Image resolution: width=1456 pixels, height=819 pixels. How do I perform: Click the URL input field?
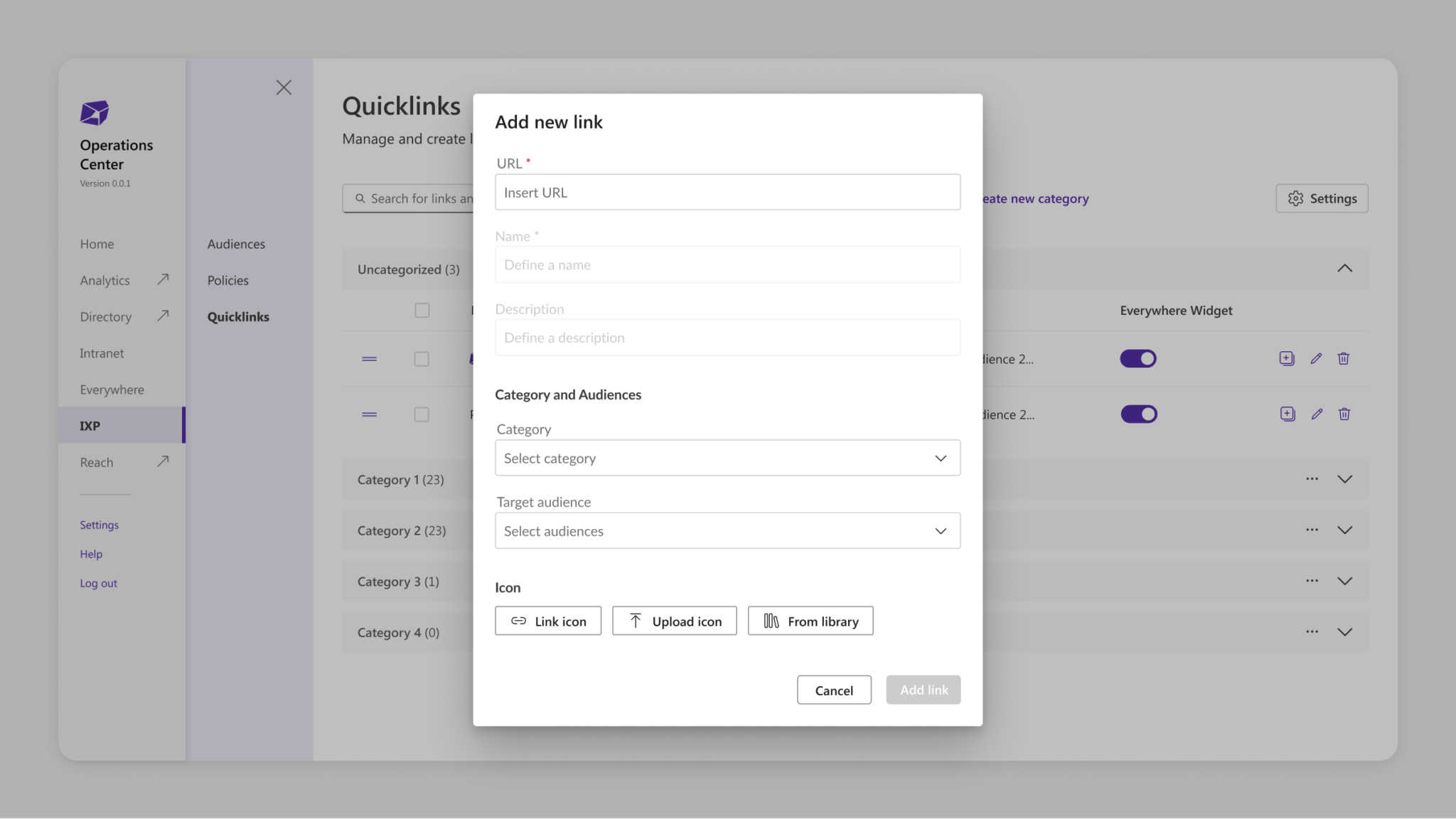(x=728, y=192)
